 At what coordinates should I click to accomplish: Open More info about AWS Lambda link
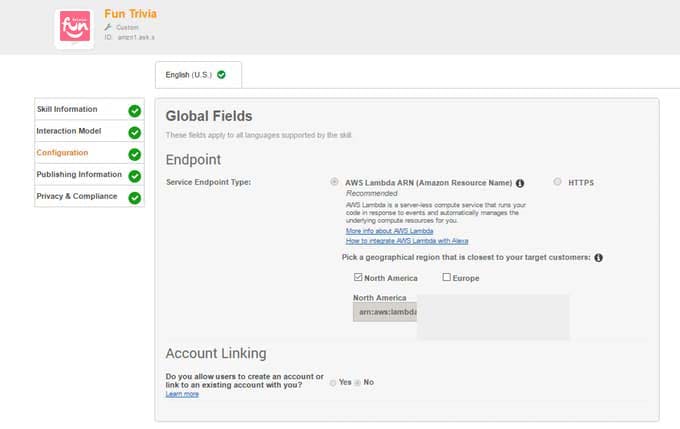point(389,231)
